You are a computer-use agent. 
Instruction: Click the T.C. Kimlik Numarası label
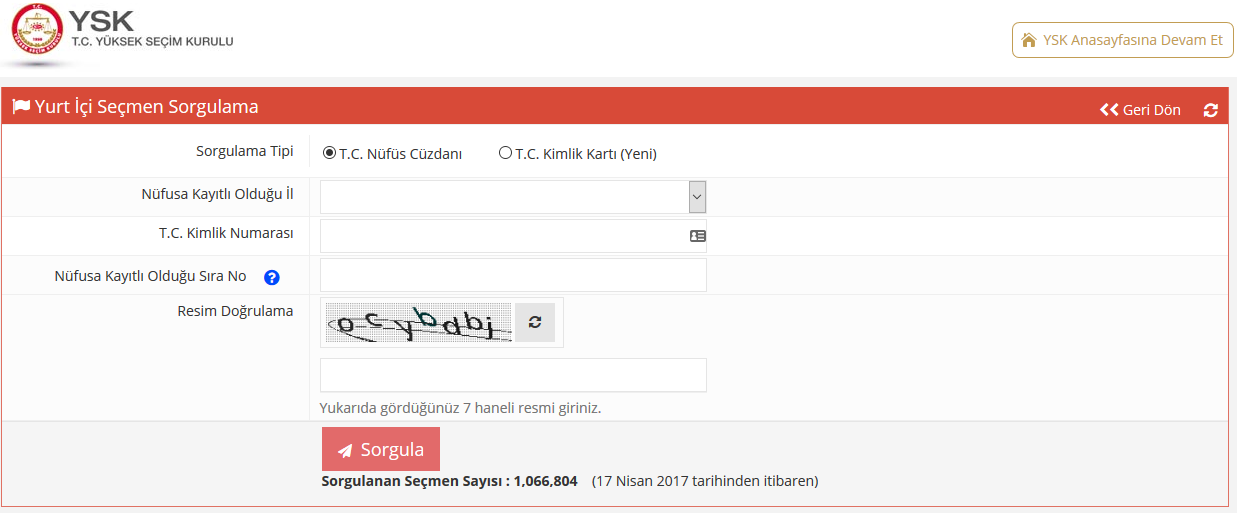point(226,233)
